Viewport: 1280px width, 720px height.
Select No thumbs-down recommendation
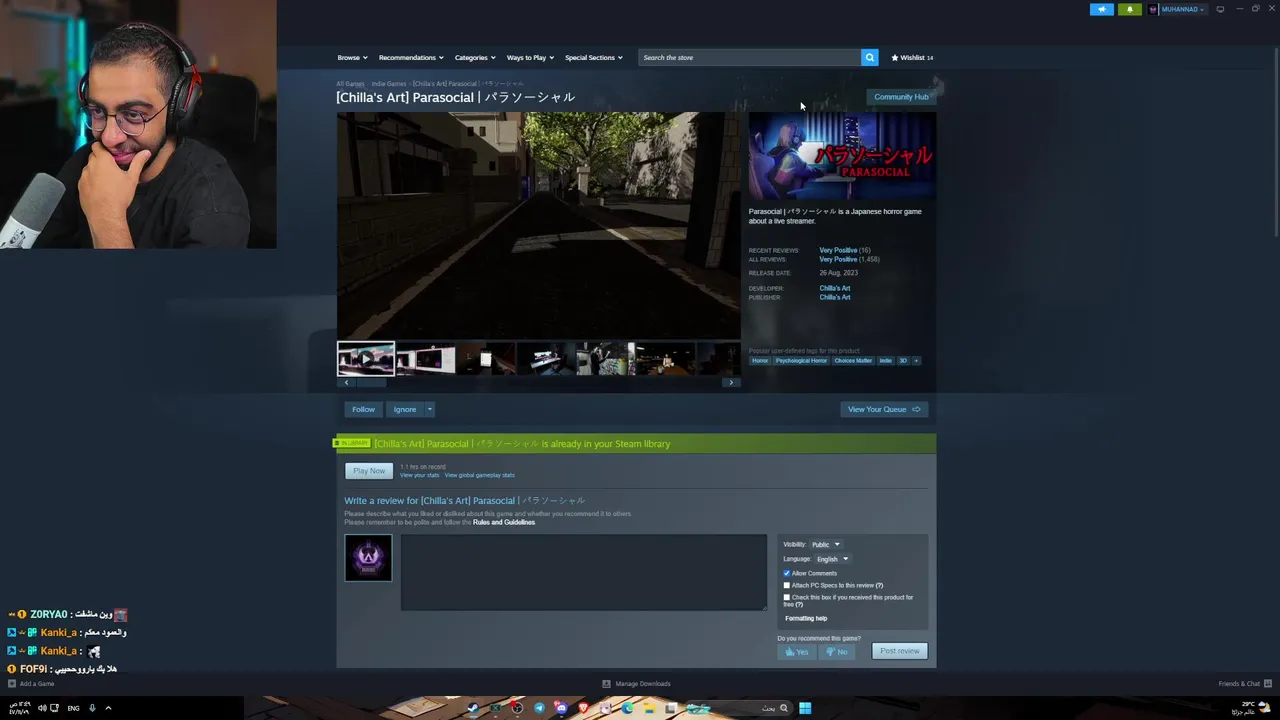837,651
